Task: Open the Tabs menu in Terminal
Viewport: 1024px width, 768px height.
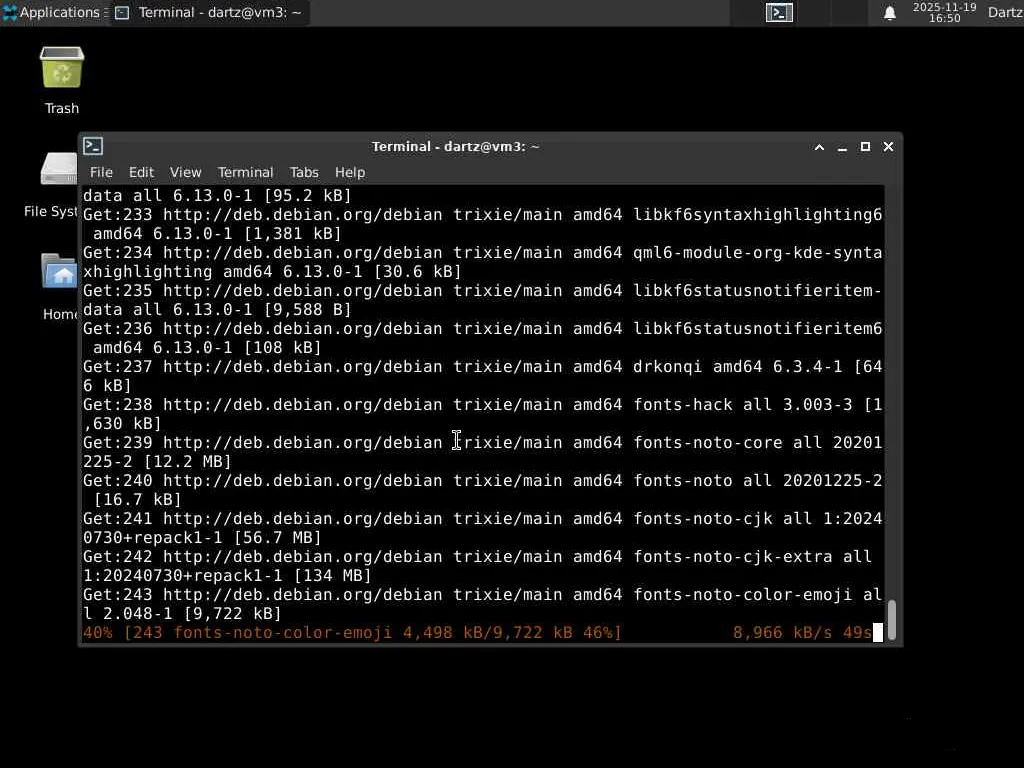Action: pyautogui.click(x=304, y=172)
